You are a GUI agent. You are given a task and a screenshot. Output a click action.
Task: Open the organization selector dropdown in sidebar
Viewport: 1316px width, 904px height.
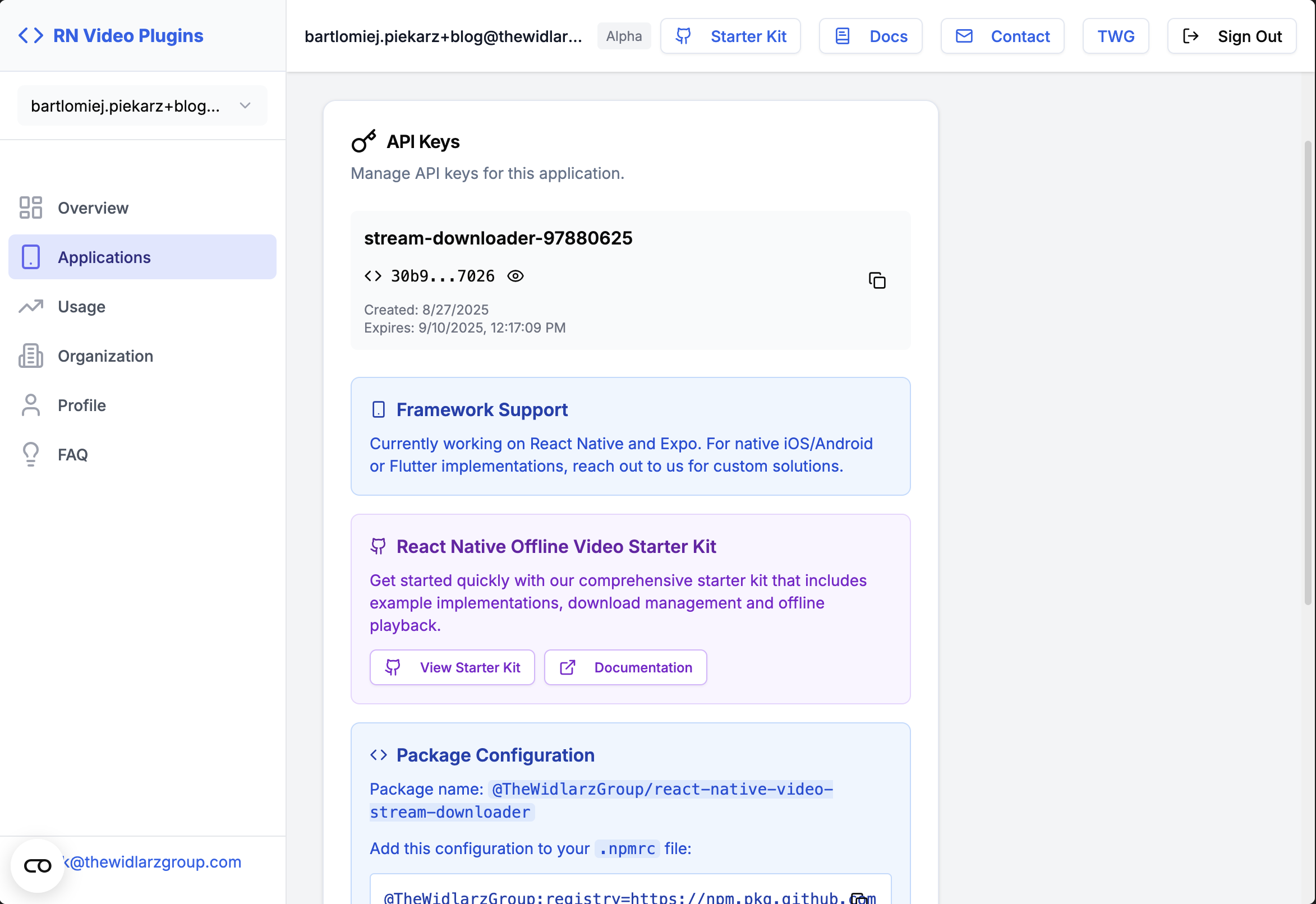(142, 106)
